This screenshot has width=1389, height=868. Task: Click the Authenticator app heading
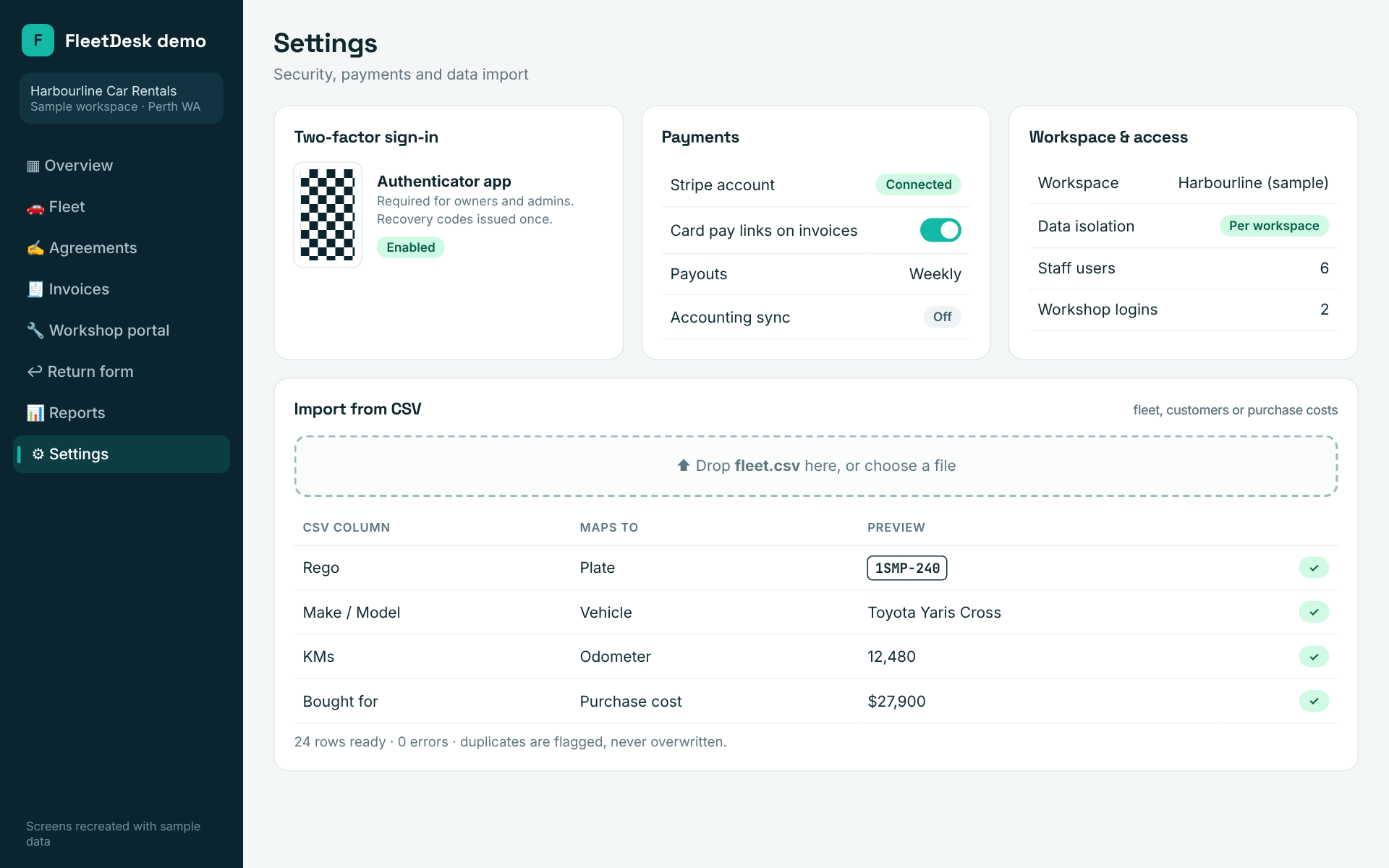point(443,182)
